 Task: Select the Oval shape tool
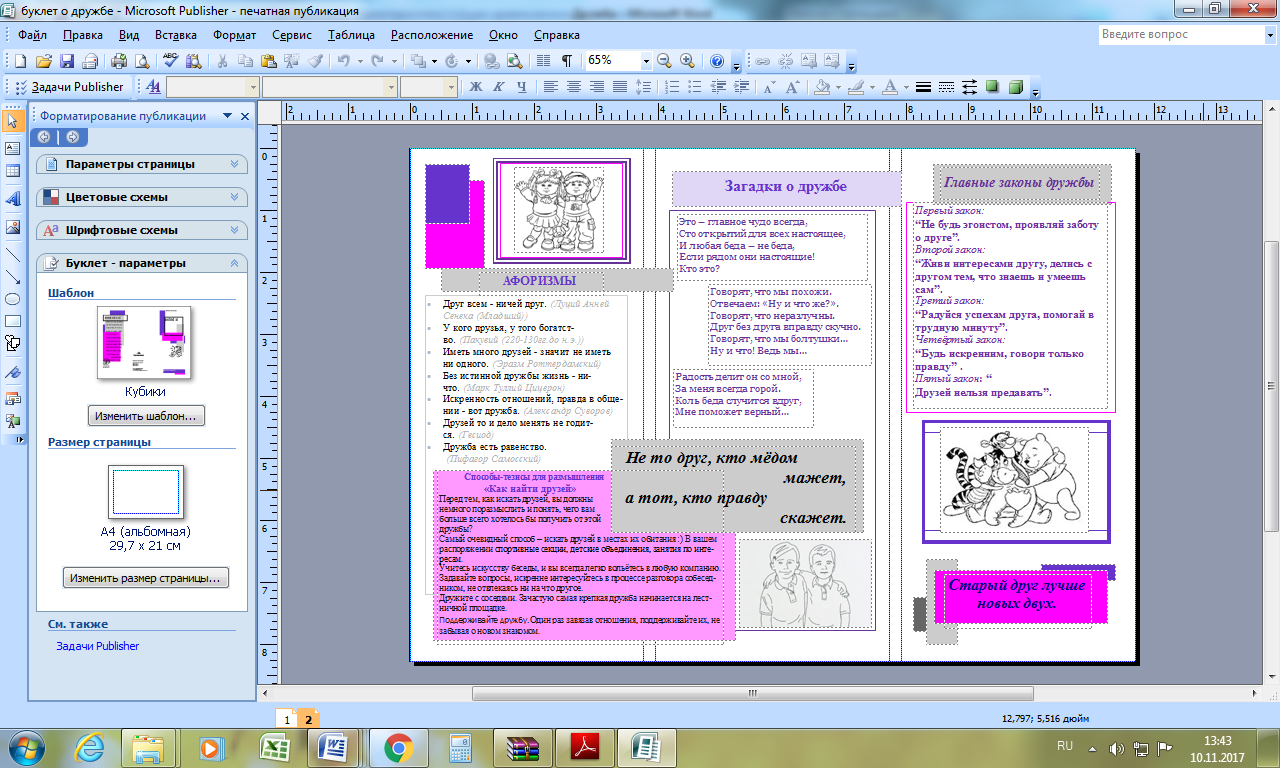click(13, 298)
